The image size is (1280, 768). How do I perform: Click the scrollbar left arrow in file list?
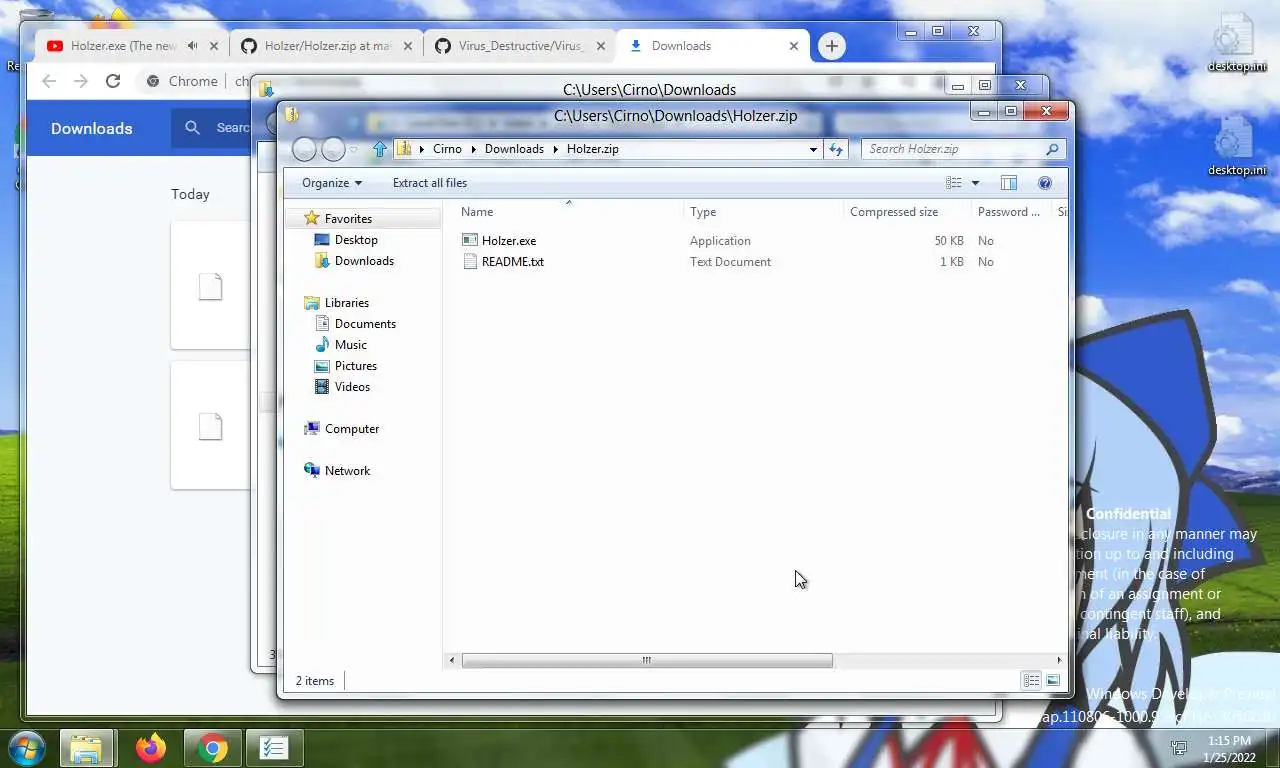[x=452, y=660]
